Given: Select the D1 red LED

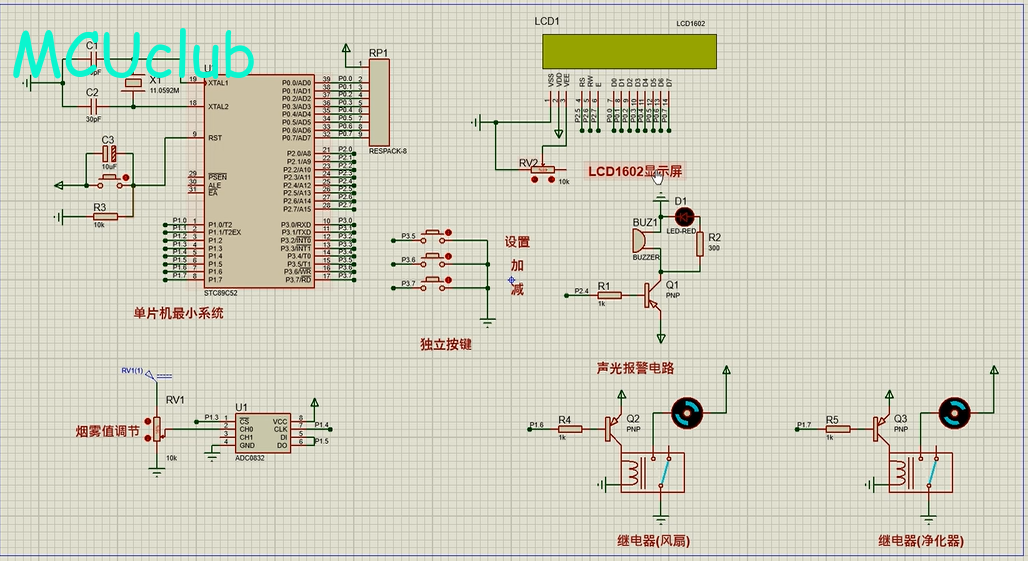Looking at the screenshot, I should pyautogui.click(x=684, y=215).
